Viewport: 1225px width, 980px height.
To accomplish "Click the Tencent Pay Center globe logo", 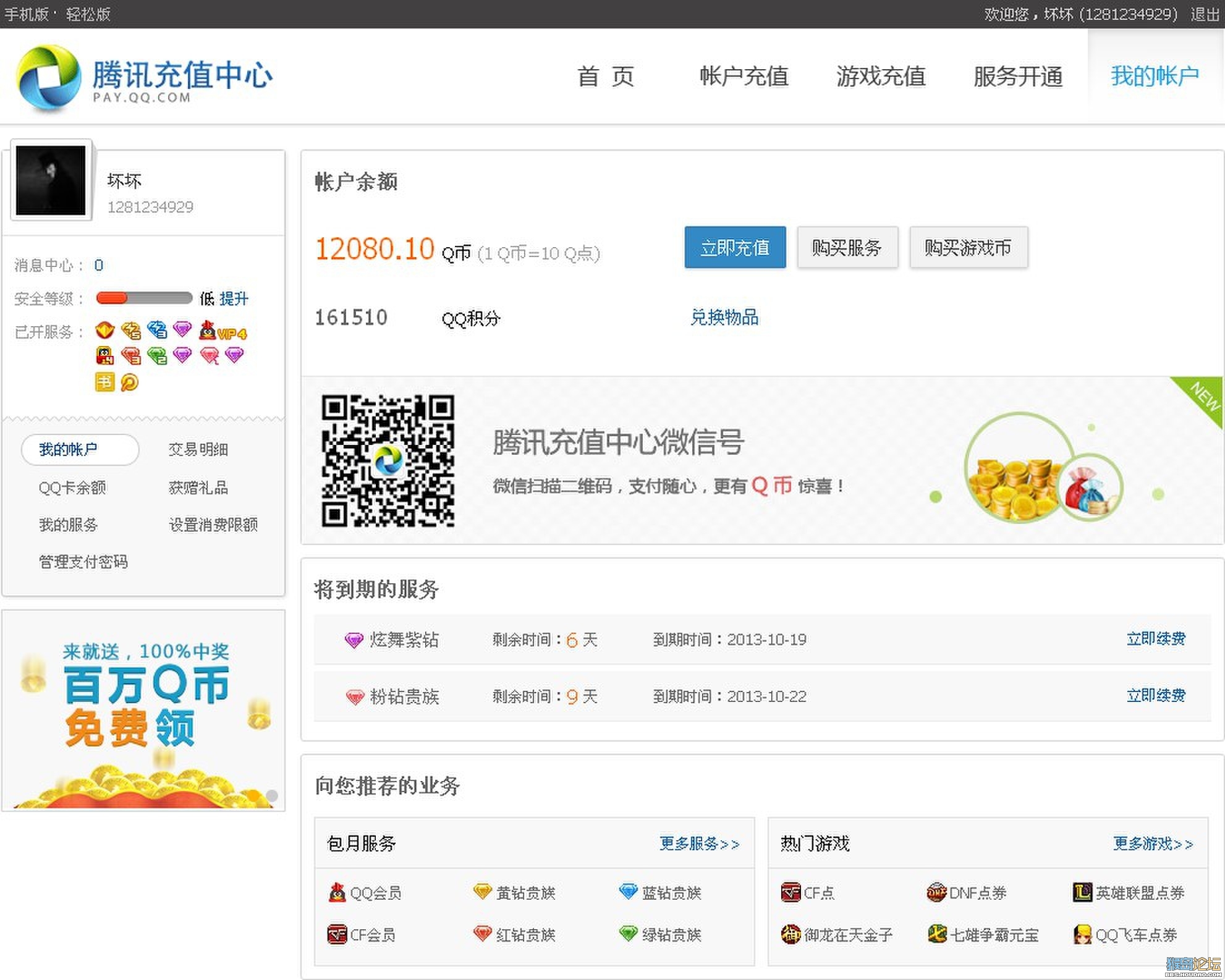I will 49,78.
